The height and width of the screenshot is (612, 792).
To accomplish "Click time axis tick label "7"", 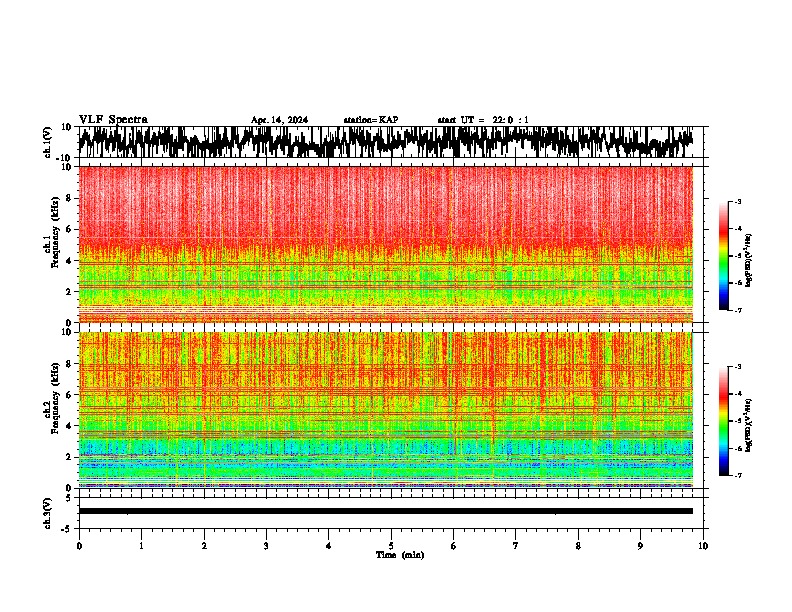I will [516, 546].
